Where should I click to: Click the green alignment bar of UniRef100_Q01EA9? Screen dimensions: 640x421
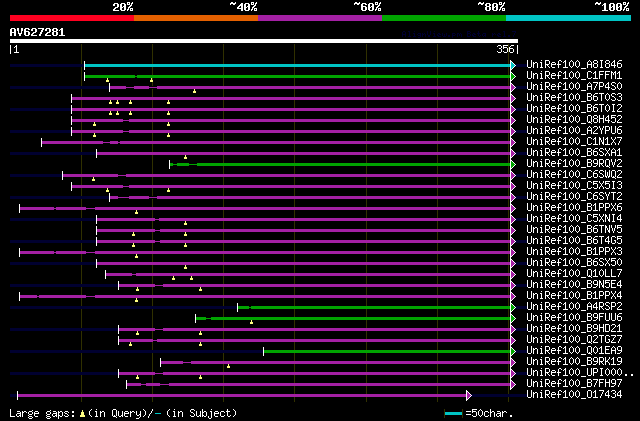point(387,351)
